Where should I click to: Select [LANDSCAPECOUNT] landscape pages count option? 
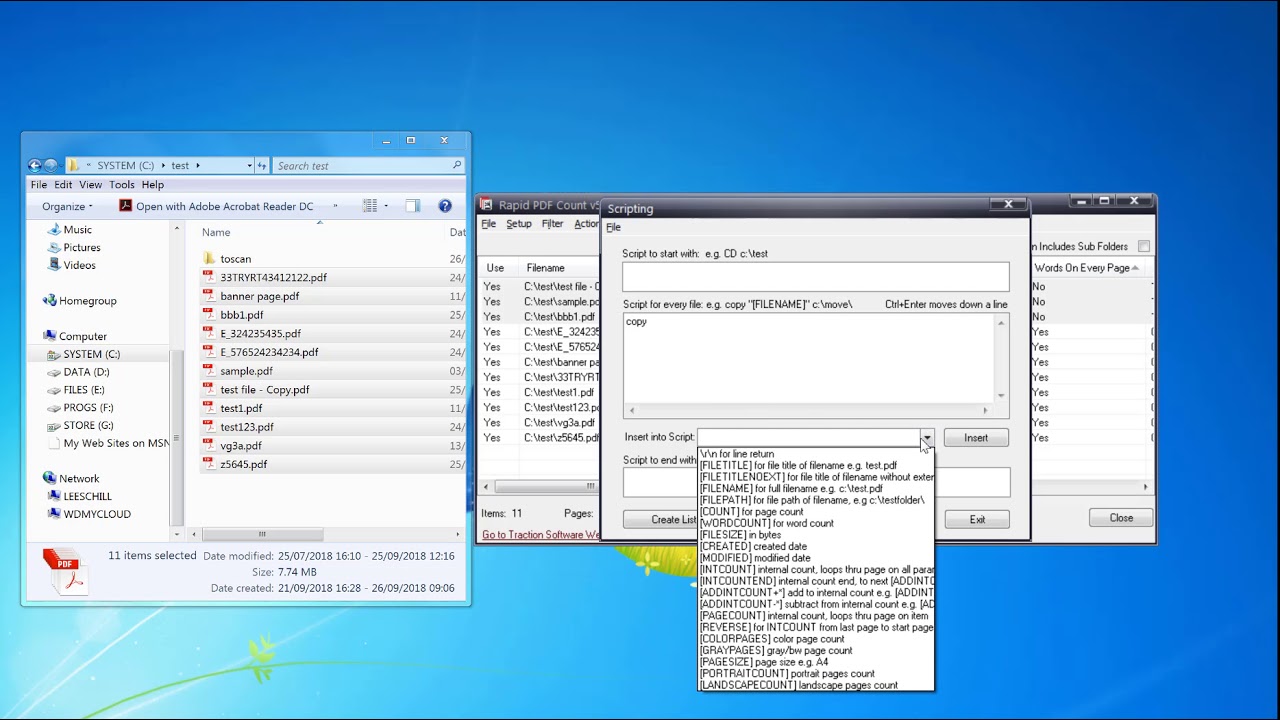click(815, 685)
